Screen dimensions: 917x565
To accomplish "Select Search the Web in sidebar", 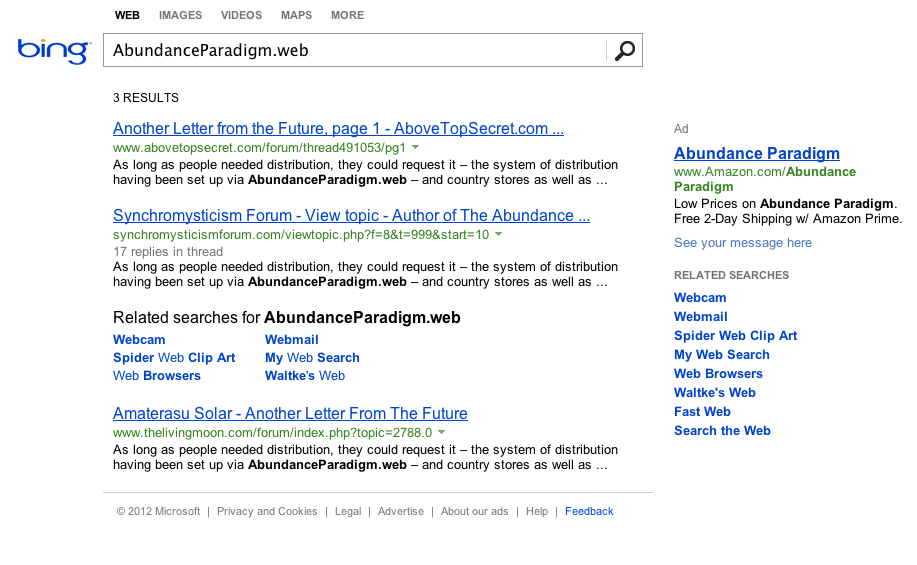I will (x=722, y=431).
